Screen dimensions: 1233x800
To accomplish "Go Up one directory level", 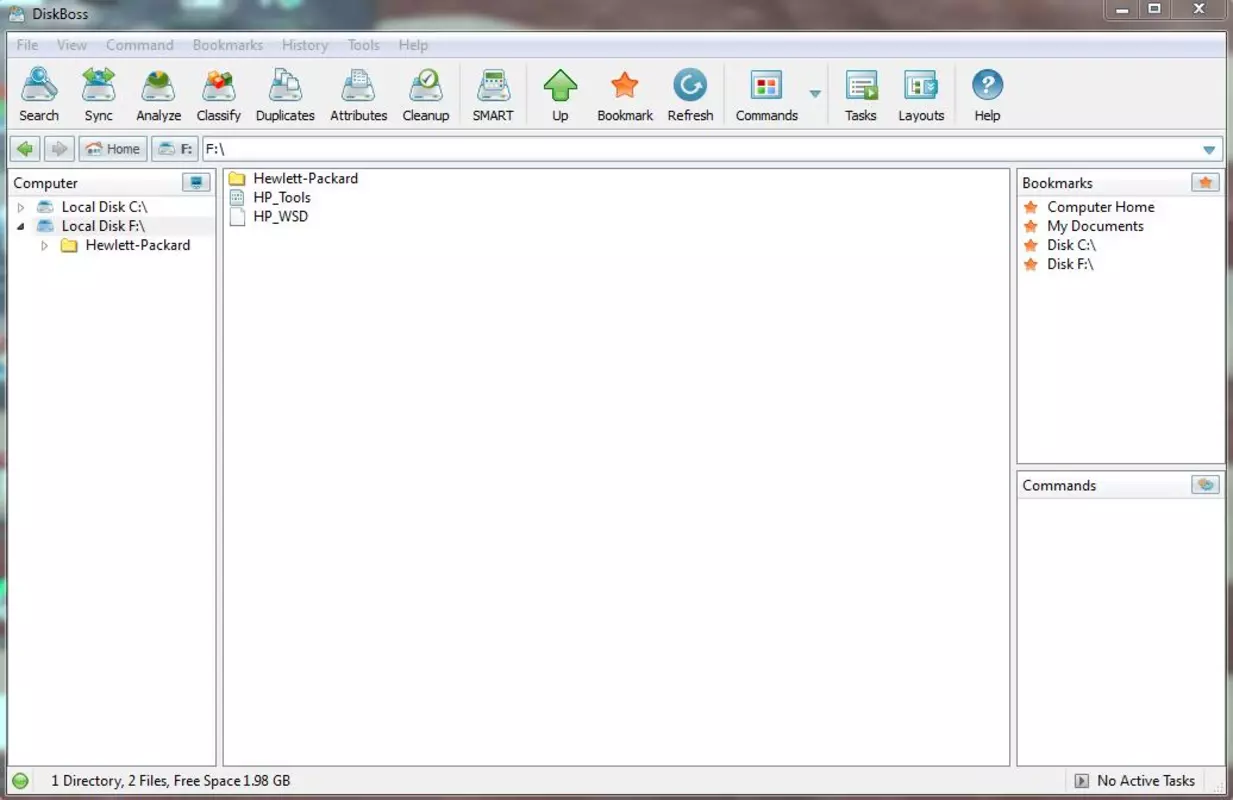I will 560,95.
